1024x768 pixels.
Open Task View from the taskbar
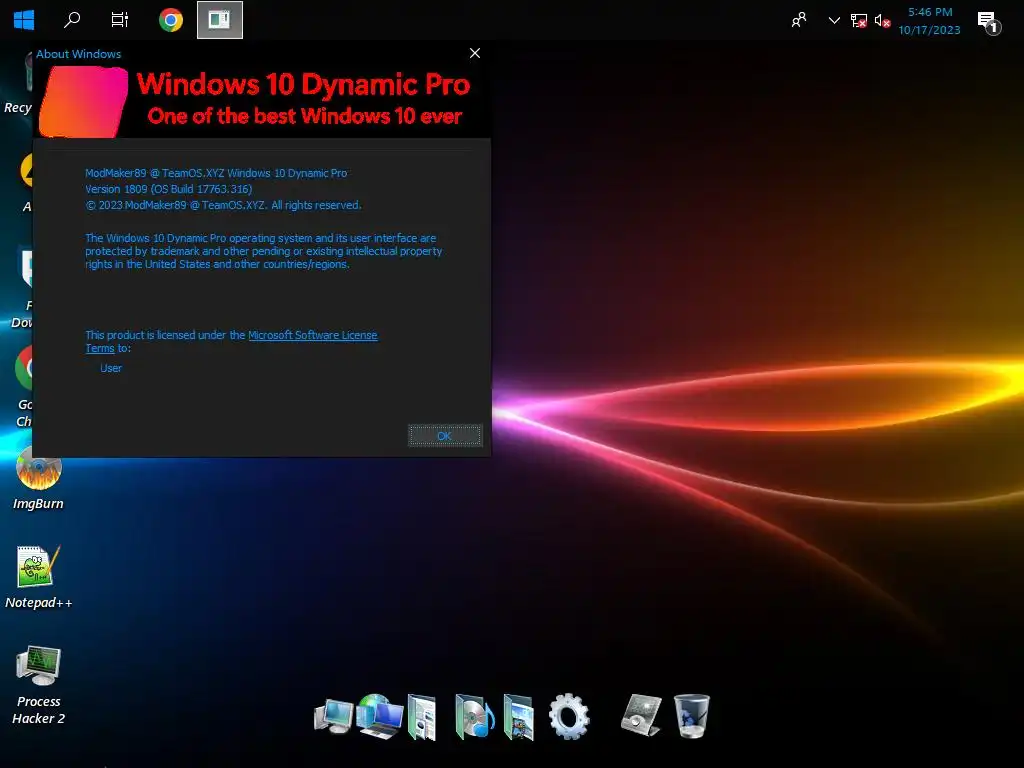click(x=120, y=20)
